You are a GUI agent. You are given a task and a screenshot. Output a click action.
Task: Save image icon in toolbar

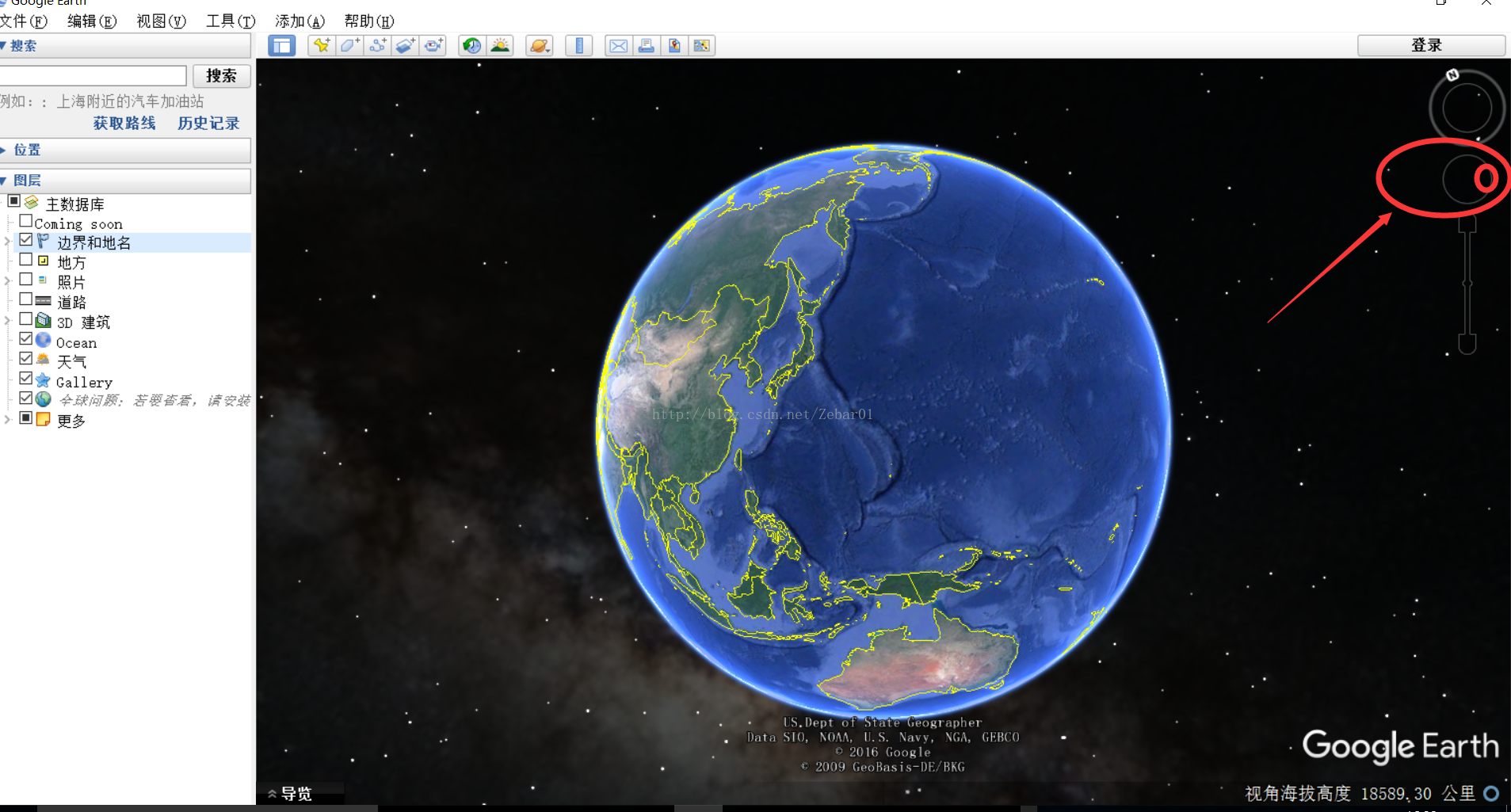tap(674, 46)
